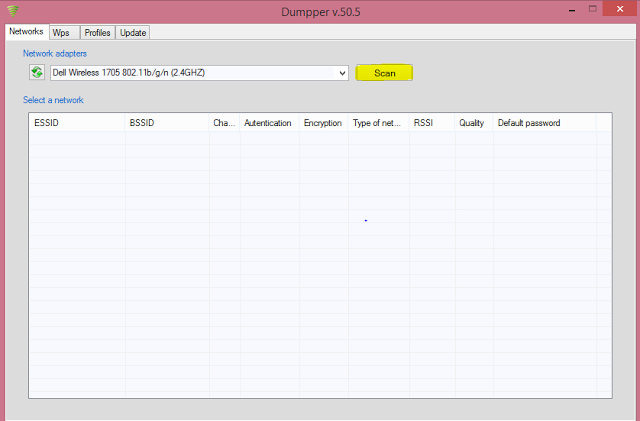Image resolution: width=640 pixels, height=421 pixels.
Task: Click the Autentication column header
Action: point(269,123)
